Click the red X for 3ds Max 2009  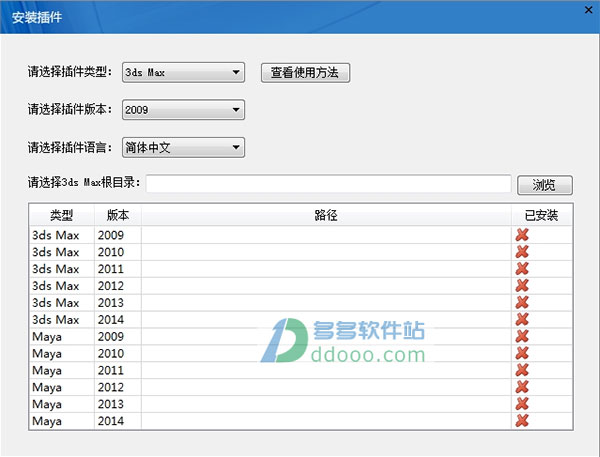(x=522, y=235)
